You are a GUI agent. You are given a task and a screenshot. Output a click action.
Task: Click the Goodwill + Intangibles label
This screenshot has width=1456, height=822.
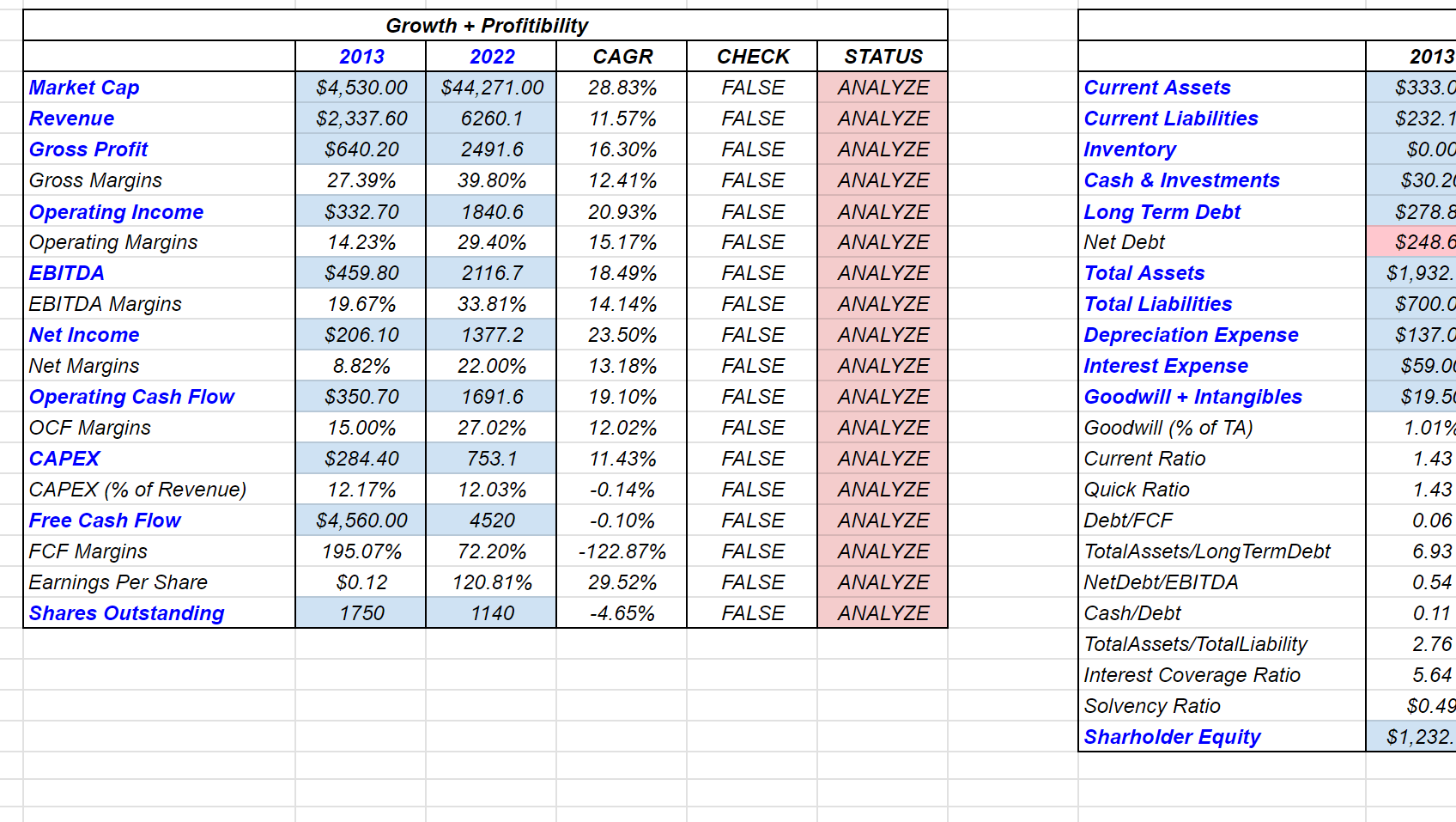click(1192, 397)
